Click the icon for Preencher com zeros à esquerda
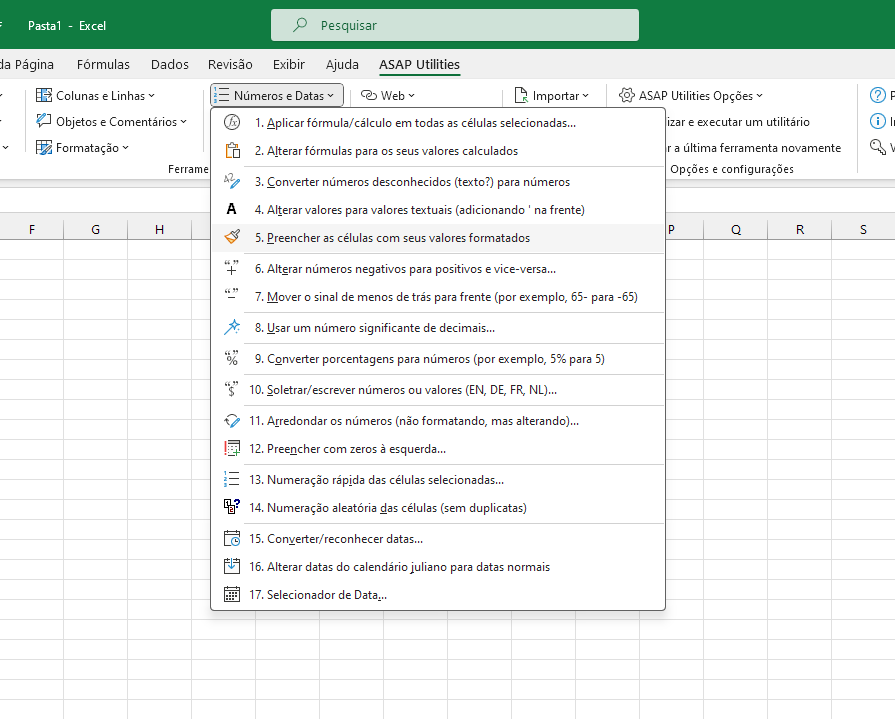The image size is (895, 719). pos(232,449)
